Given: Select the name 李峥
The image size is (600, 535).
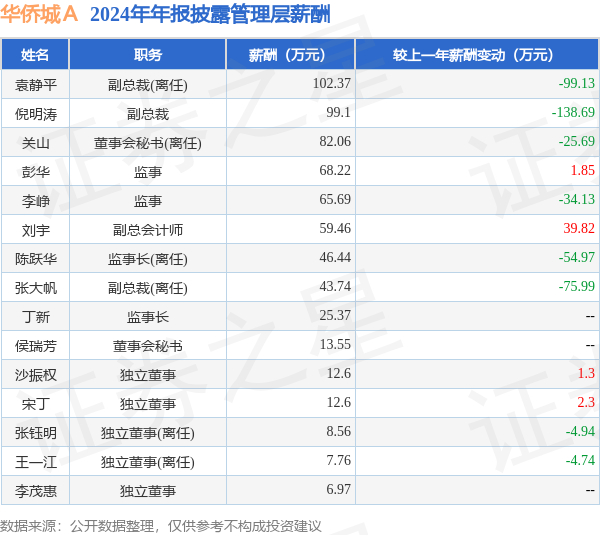Looking at the screenshot, I should [x=36, y=201].
